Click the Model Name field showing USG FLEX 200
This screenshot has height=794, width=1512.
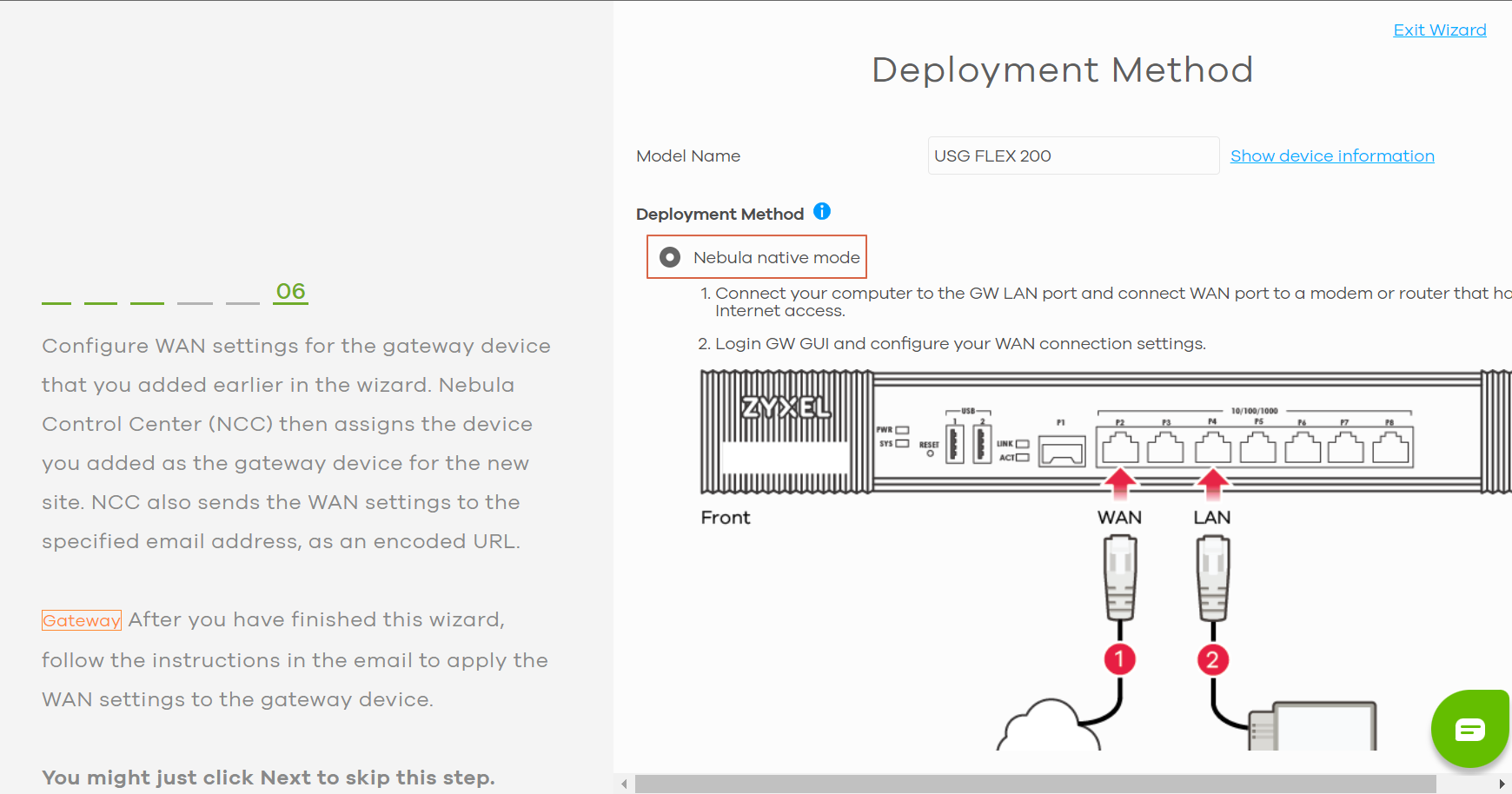point(1073,155)
